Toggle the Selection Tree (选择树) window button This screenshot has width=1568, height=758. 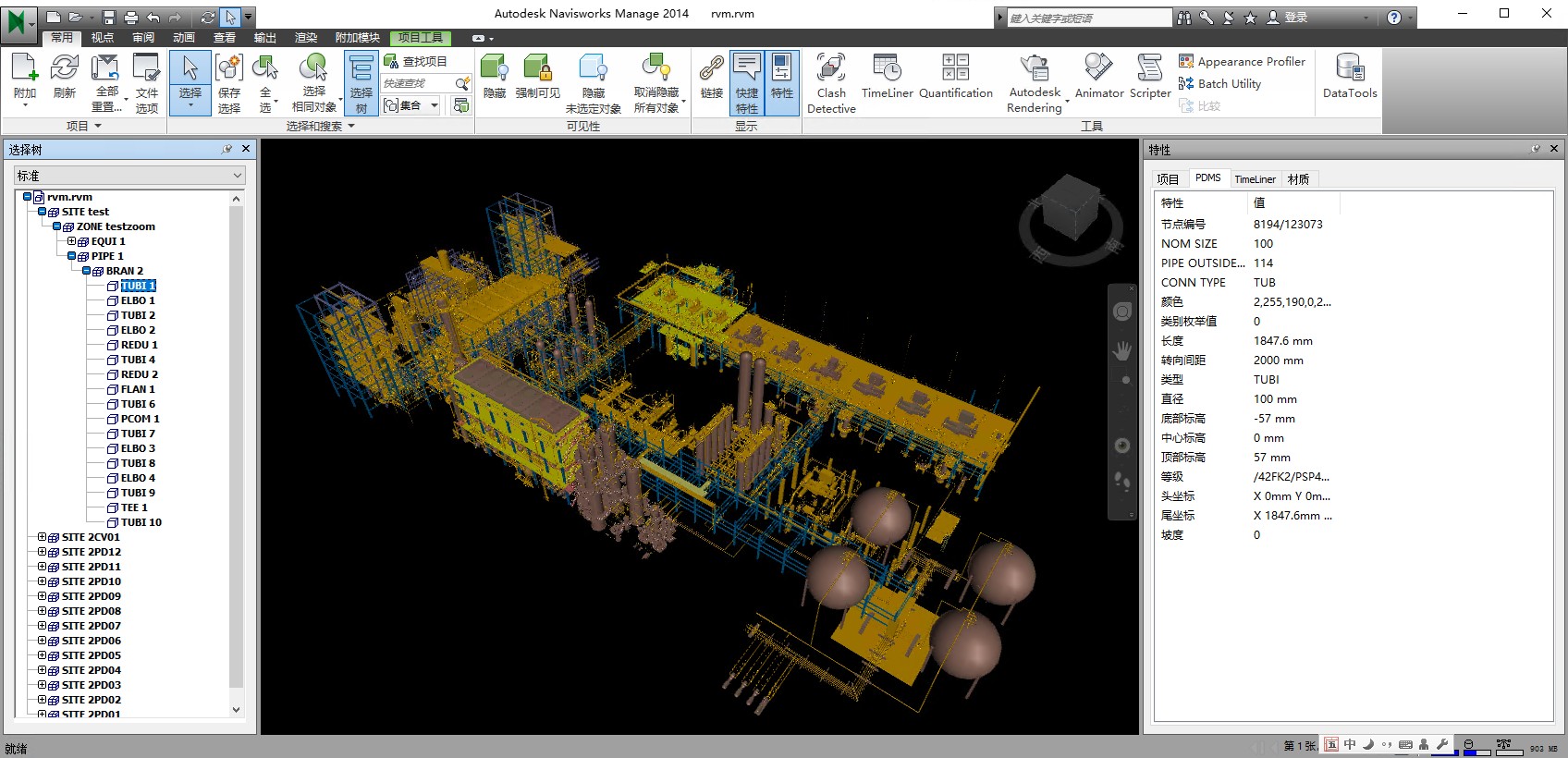361,83
